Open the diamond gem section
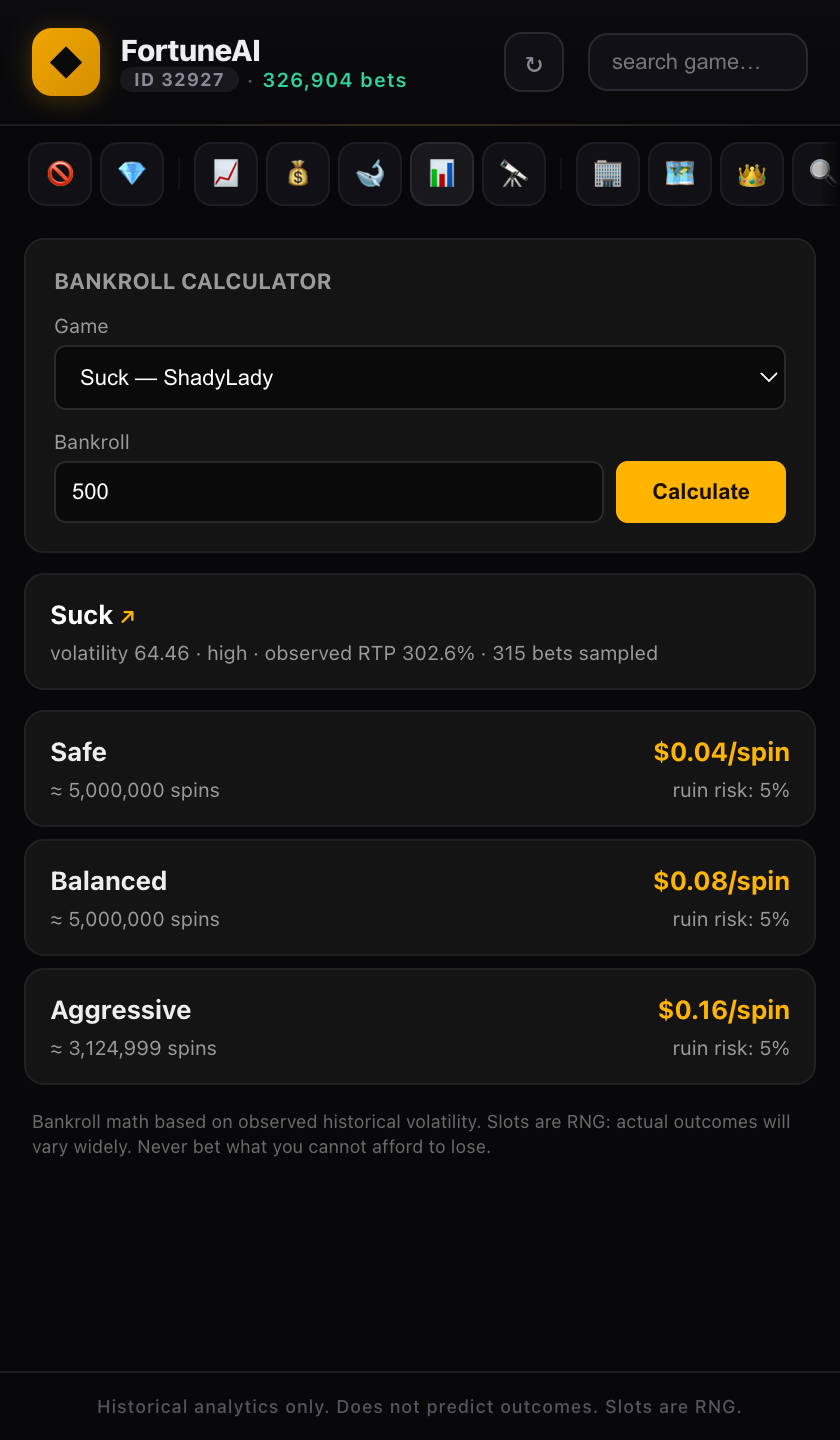Image resolution: width=840 pixels, height=1440 pixels. [131, 173]
